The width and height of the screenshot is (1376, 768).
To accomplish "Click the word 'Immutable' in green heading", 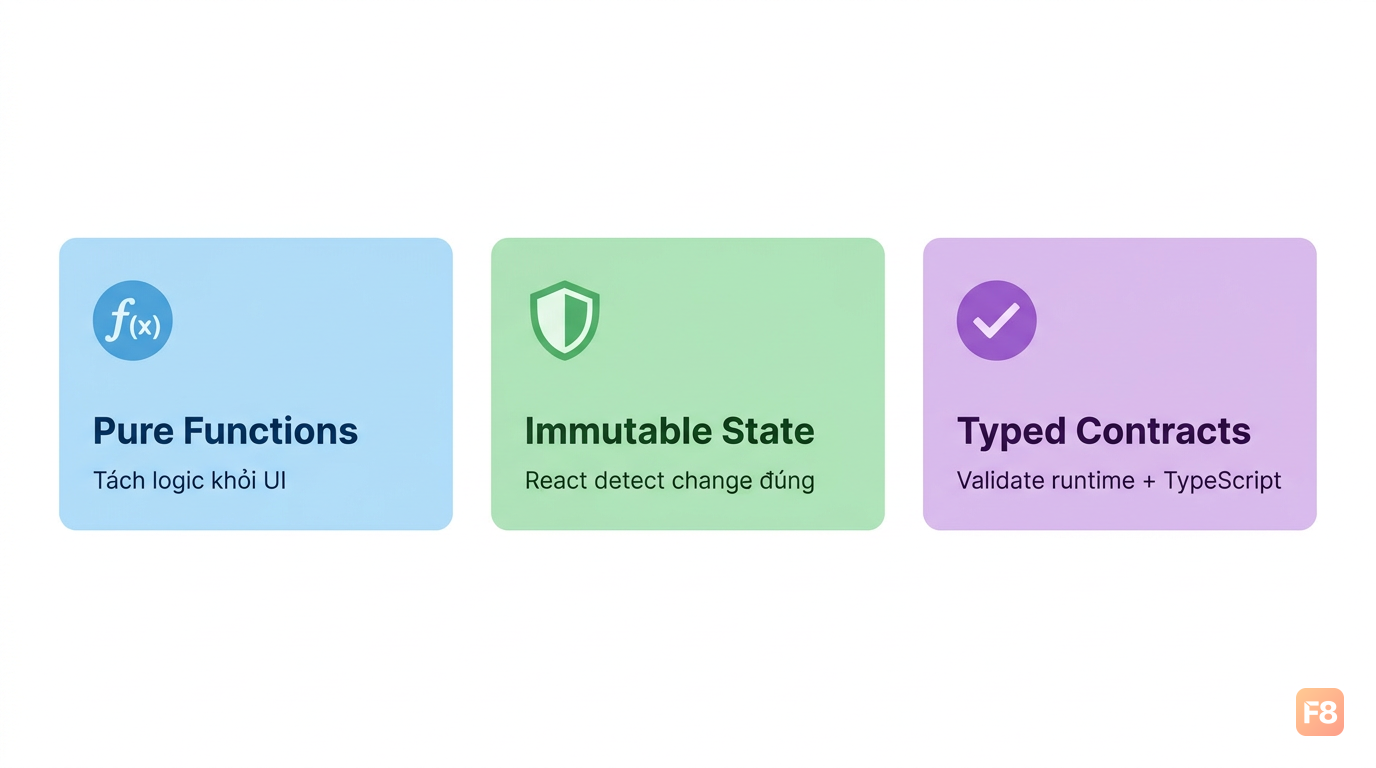I will coord(604,431).
